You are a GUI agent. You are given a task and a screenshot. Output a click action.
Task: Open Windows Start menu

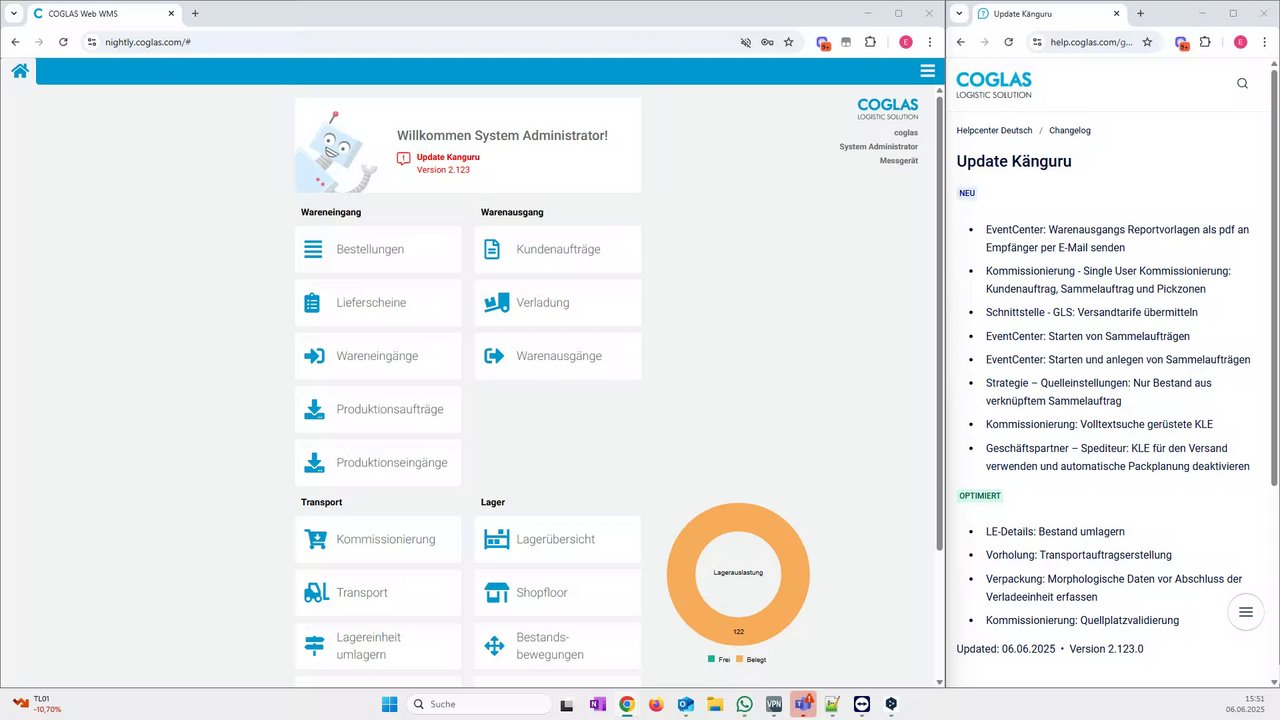(390, 704)
